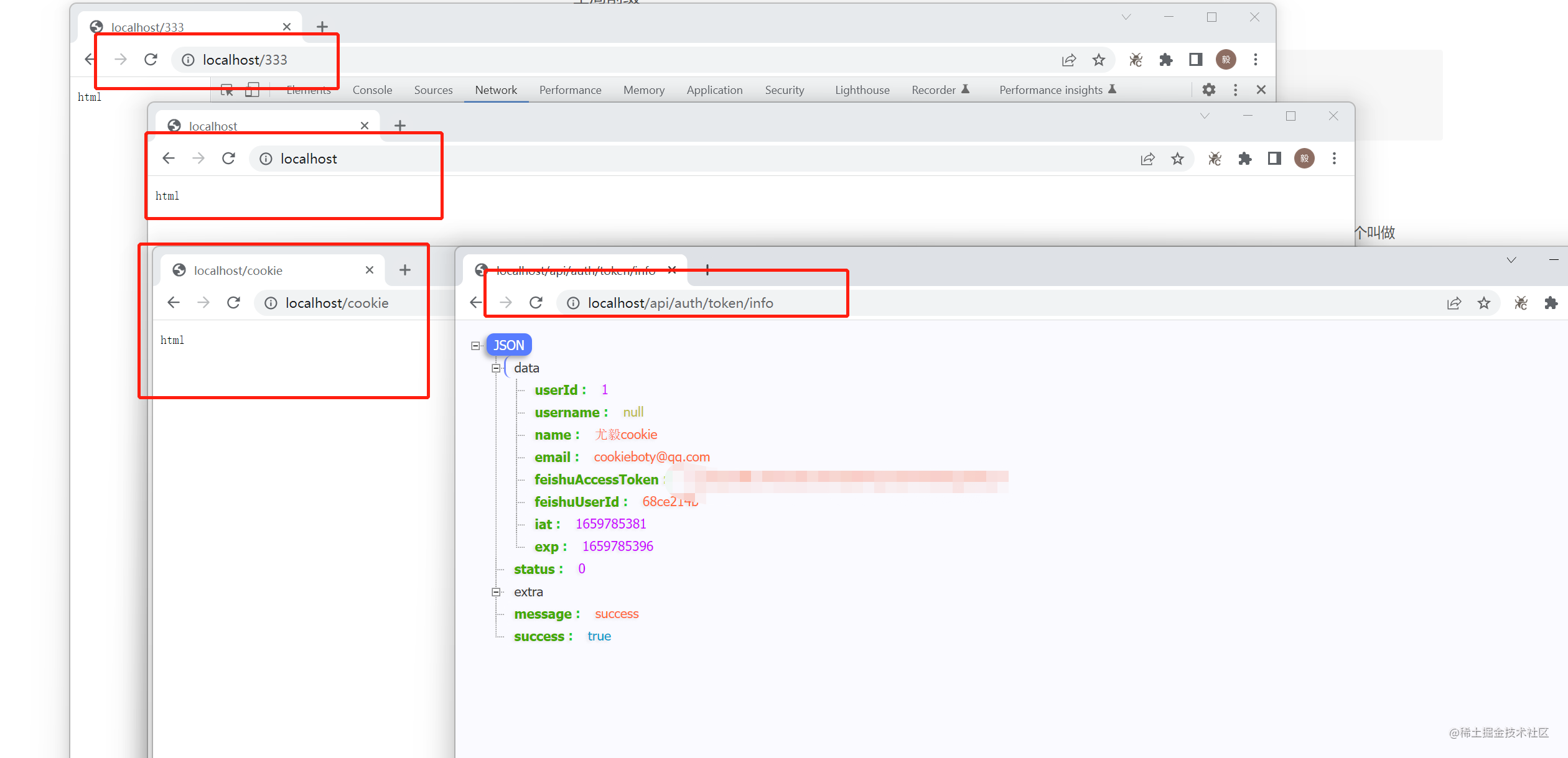The image size is (1568, 758).
Task: Open new tab in localhost/cookie window
Action: (405, 270)
